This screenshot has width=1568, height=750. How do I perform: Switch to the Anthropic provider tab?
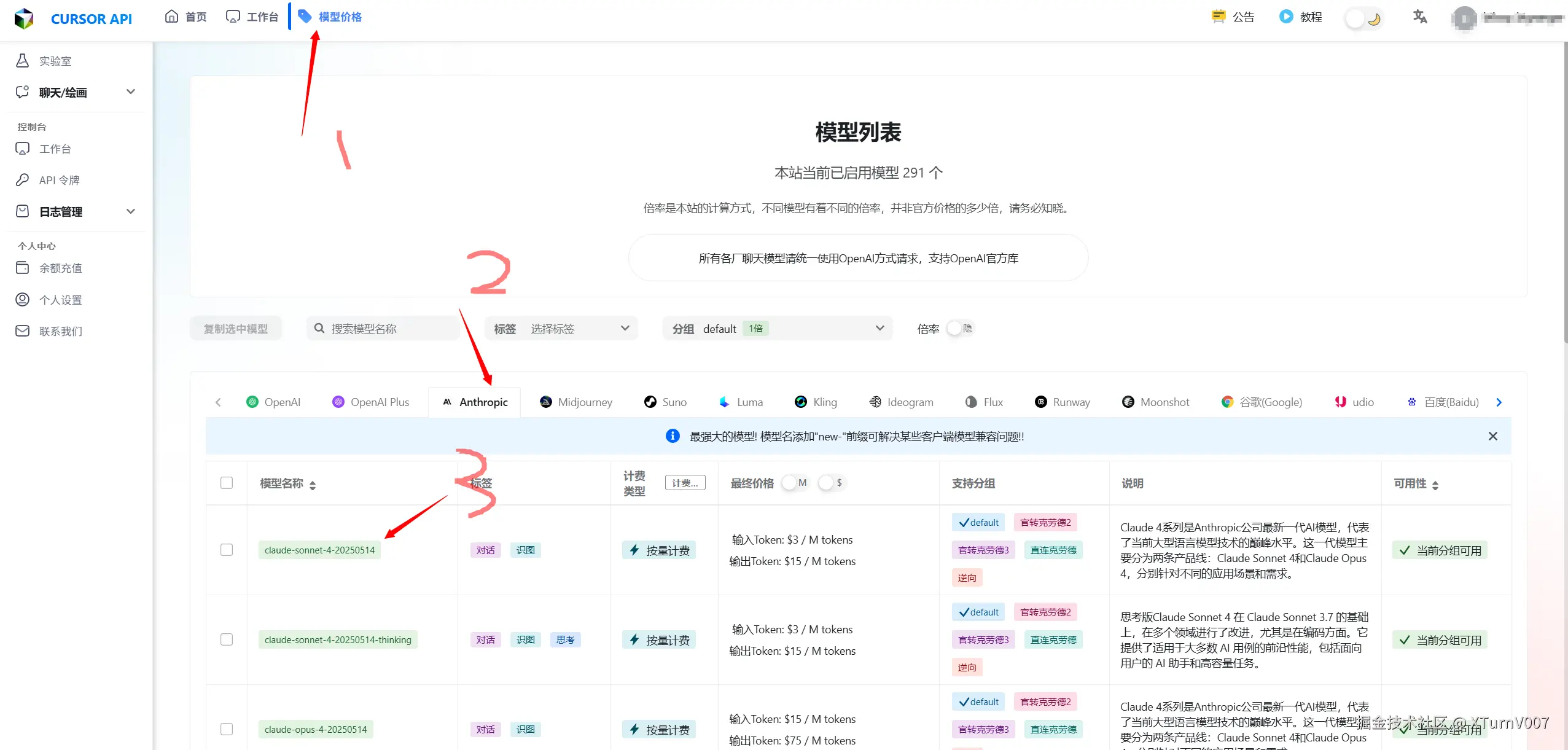point(474,402)
